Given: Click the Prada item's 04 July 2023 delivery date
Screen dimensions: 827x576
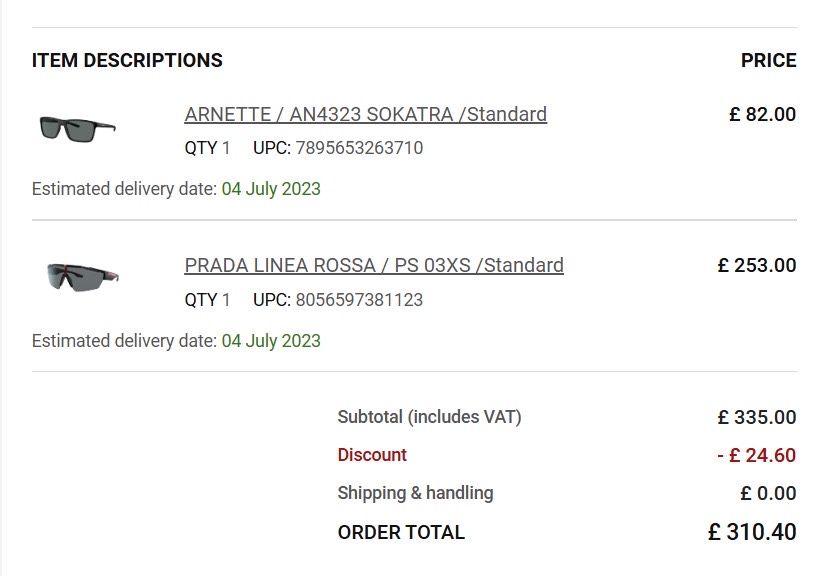Looking at the screenshot, I should (271, 340).
